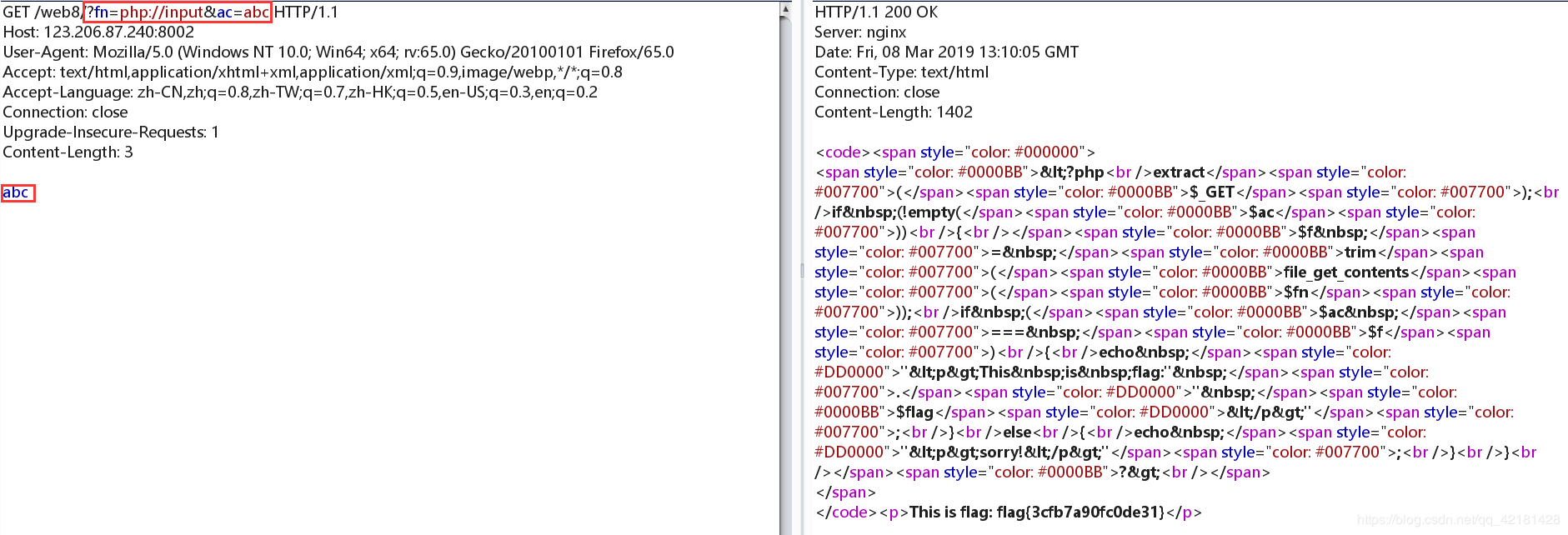Image resolution: width=1568 pixels, height=535 pixels.
Task: Click the response Connection: close header
Action: (877, 92)
